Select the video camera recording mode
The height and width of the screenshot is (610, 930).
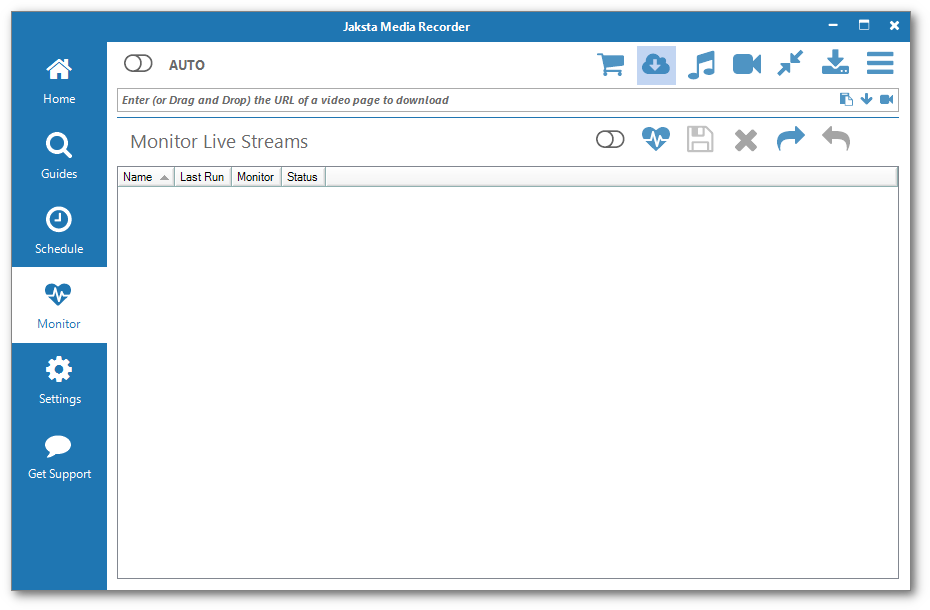click(747, 64)
